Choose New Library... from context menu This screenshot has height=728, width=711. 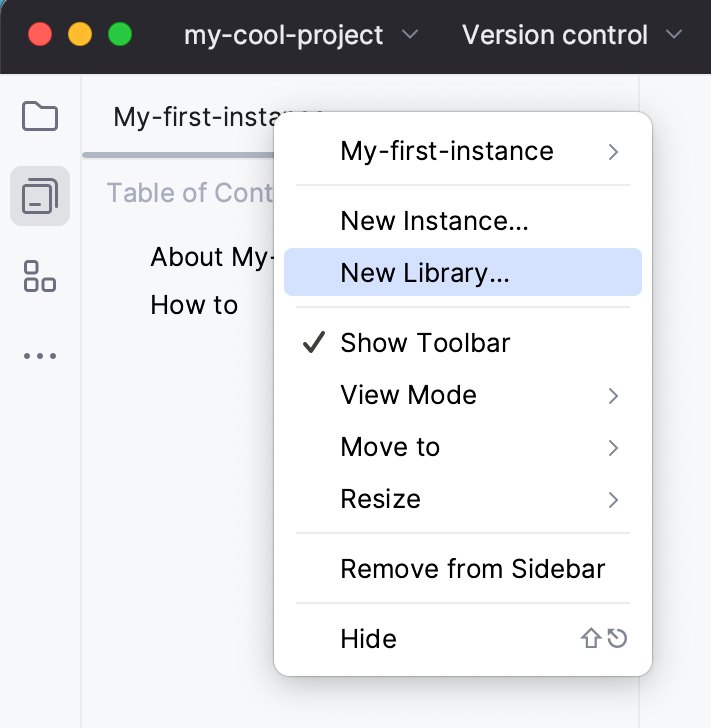[425, 273]
